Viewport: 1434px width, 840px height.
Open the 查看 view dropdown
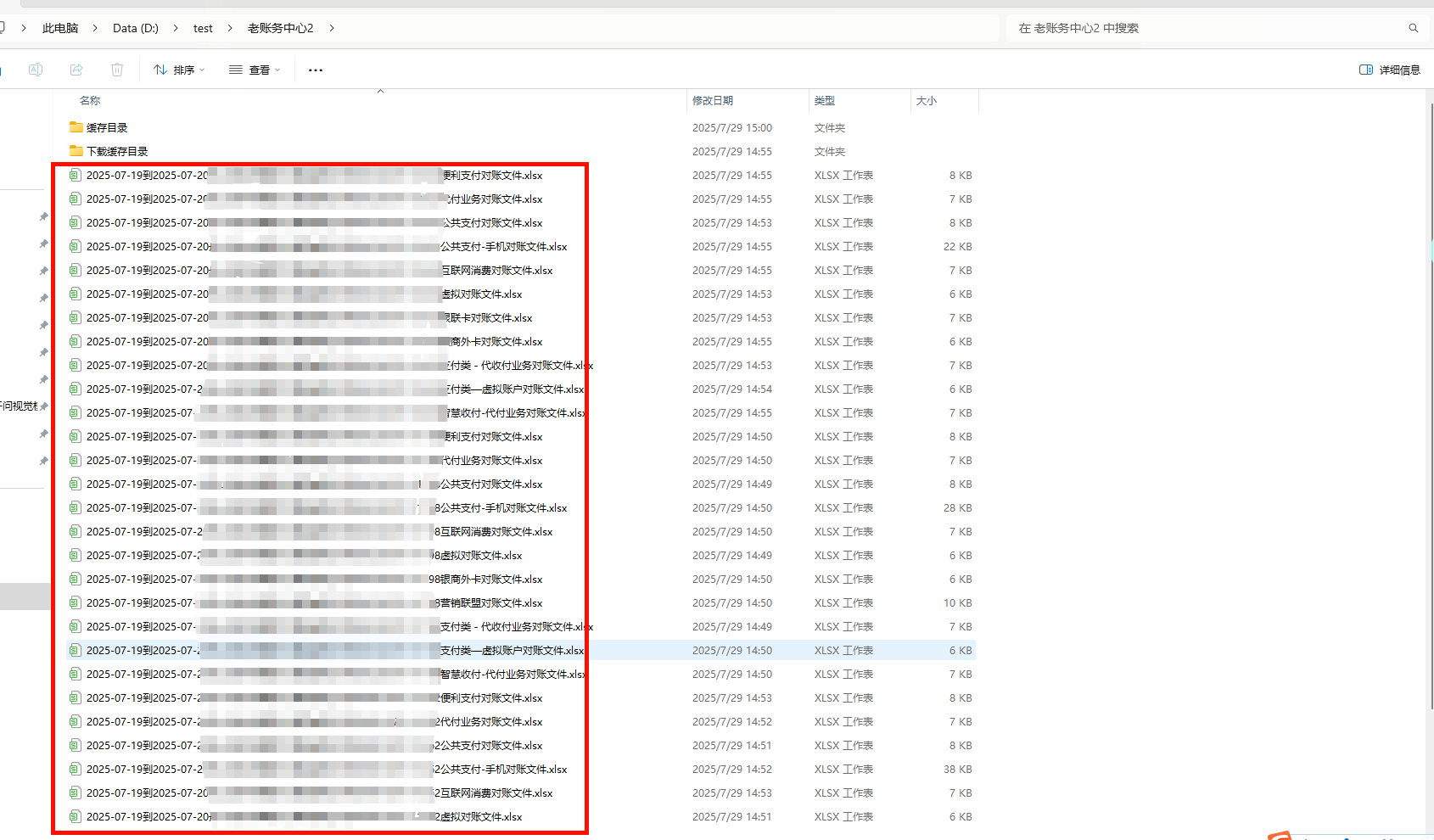point(255,70)
